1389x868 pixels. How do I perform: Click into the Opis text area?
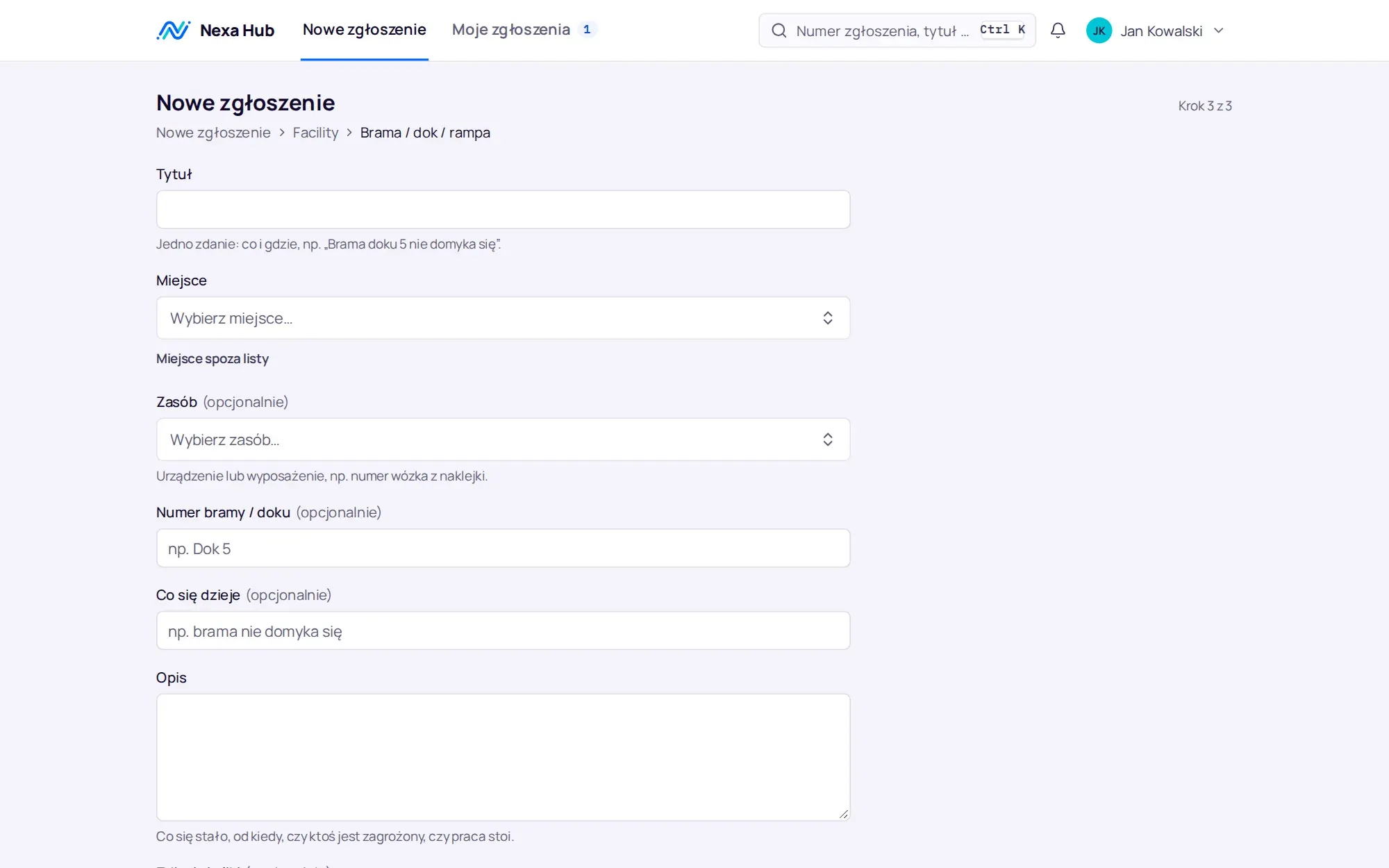[503, 758]
